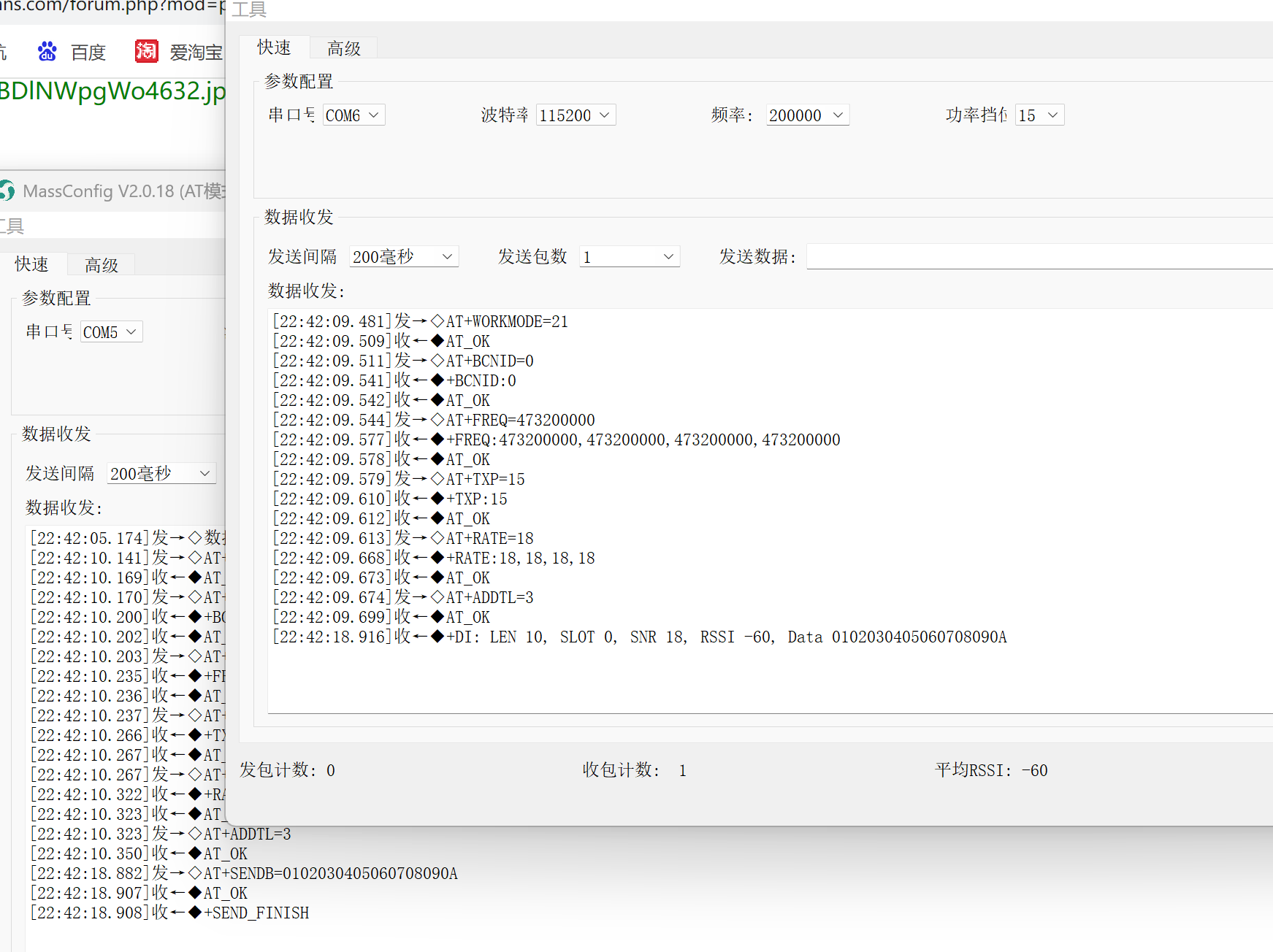This screenshot has height=952, width=1273.
Task: Open the 工具 menu of the front dialog
Action: (x=248, y=10)
